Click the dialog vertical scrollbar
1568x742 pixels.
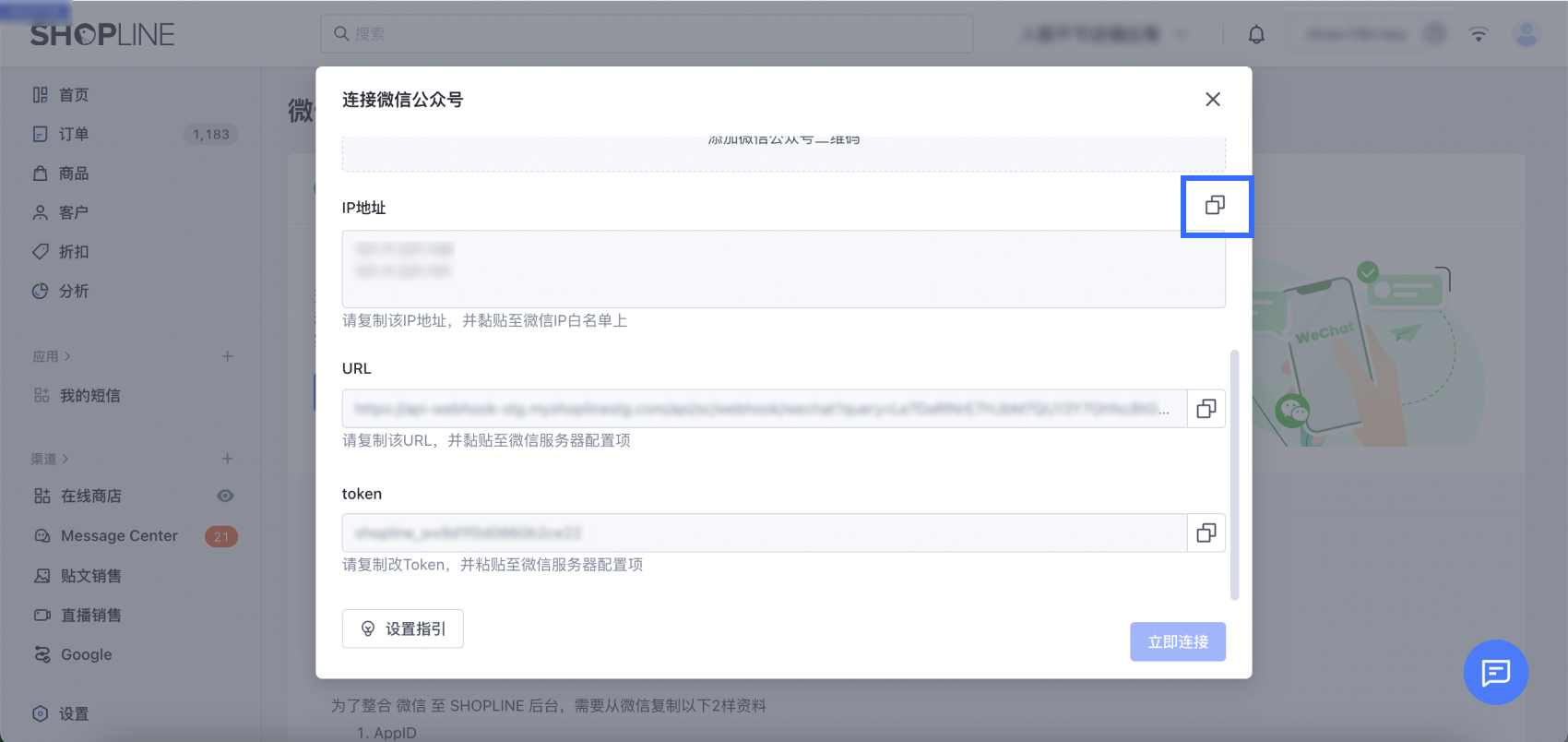pyautogui.click(x=1235, y=474)
